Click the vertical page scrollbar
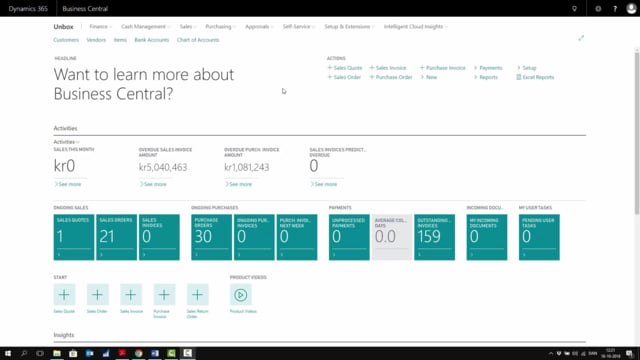This screenshot has height=360, width=640. coord(637,133)
